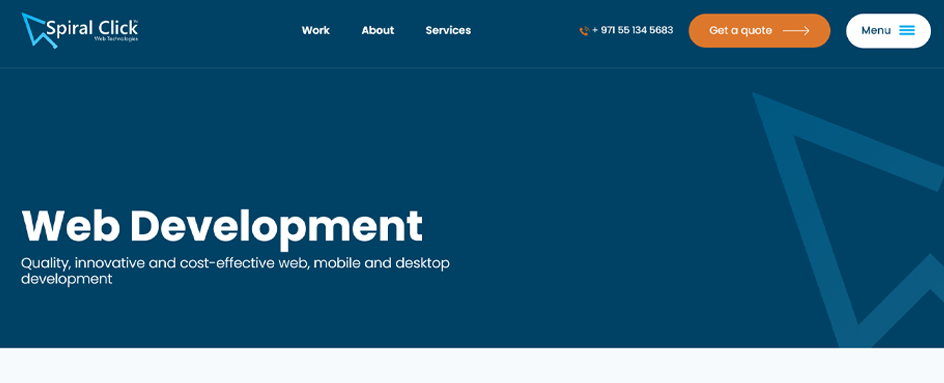This screenshot has width=944, height=383.
Task: Open the Work navigation link
Action: 315,30
